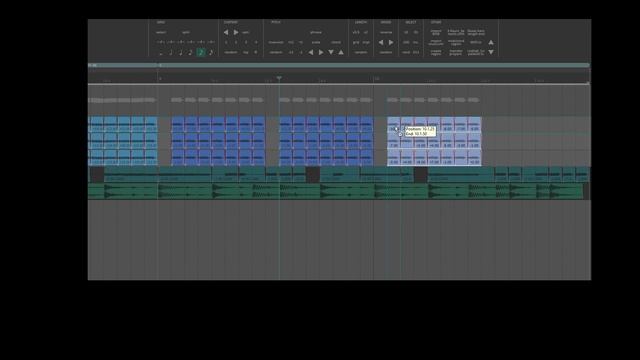Click the first dark block on teal track

(97, 174)
